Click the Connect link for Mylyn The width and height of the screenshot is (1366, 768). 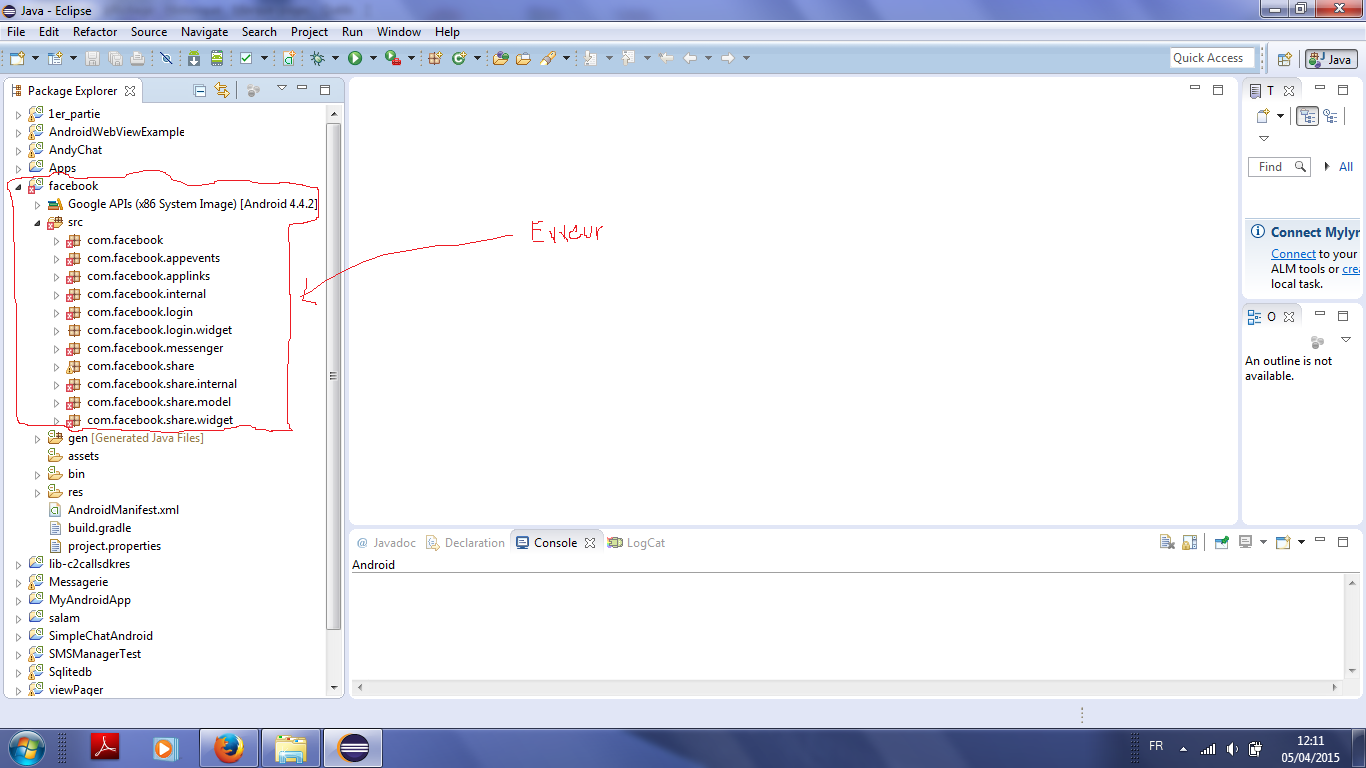pyautogui.click(x=1293, y=254)
